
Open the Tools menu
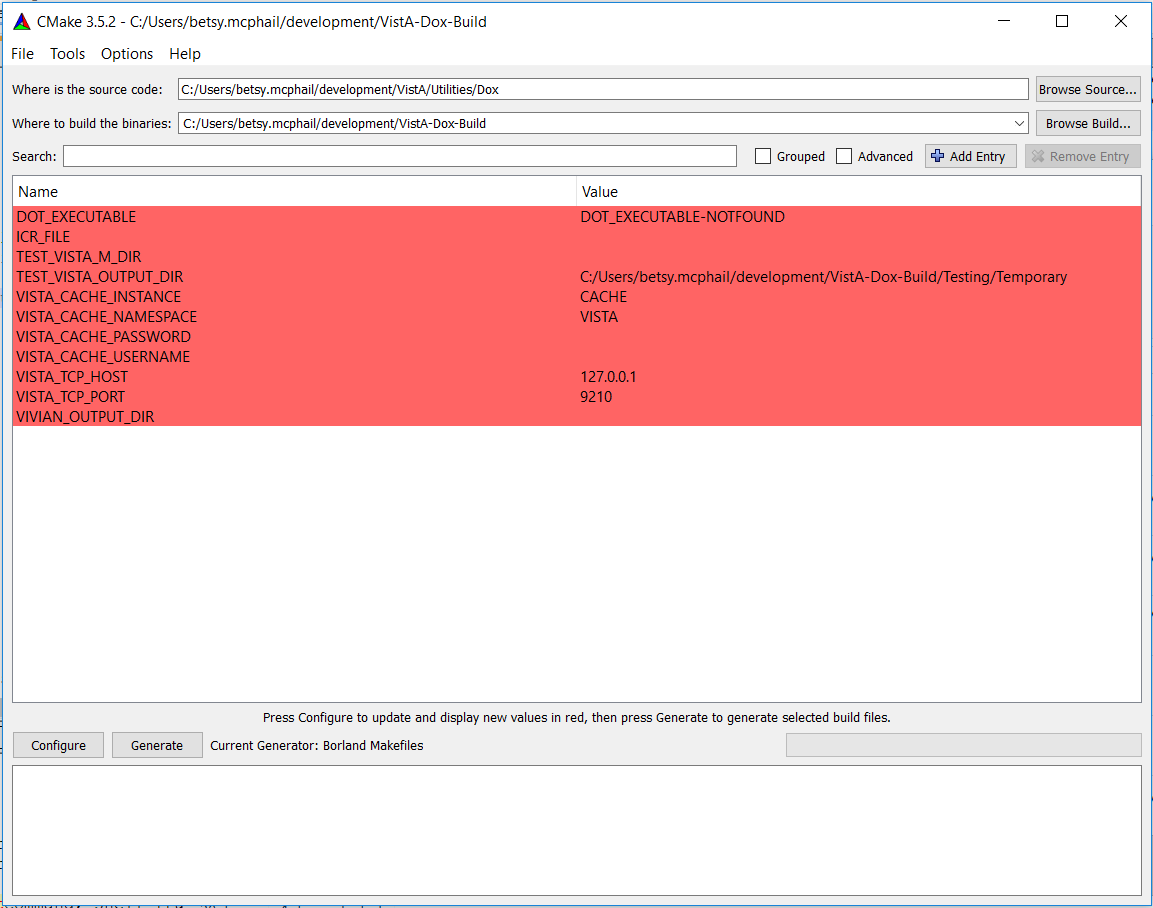click(x=68, y=53)
